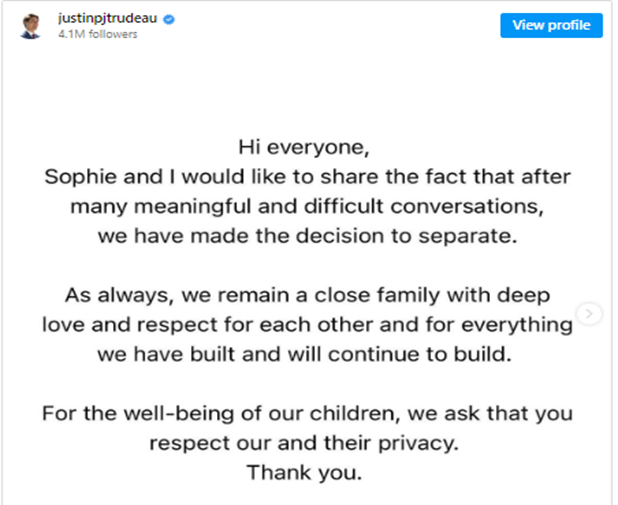
Task: Click the View profile button
Action: tap(551, 25)
